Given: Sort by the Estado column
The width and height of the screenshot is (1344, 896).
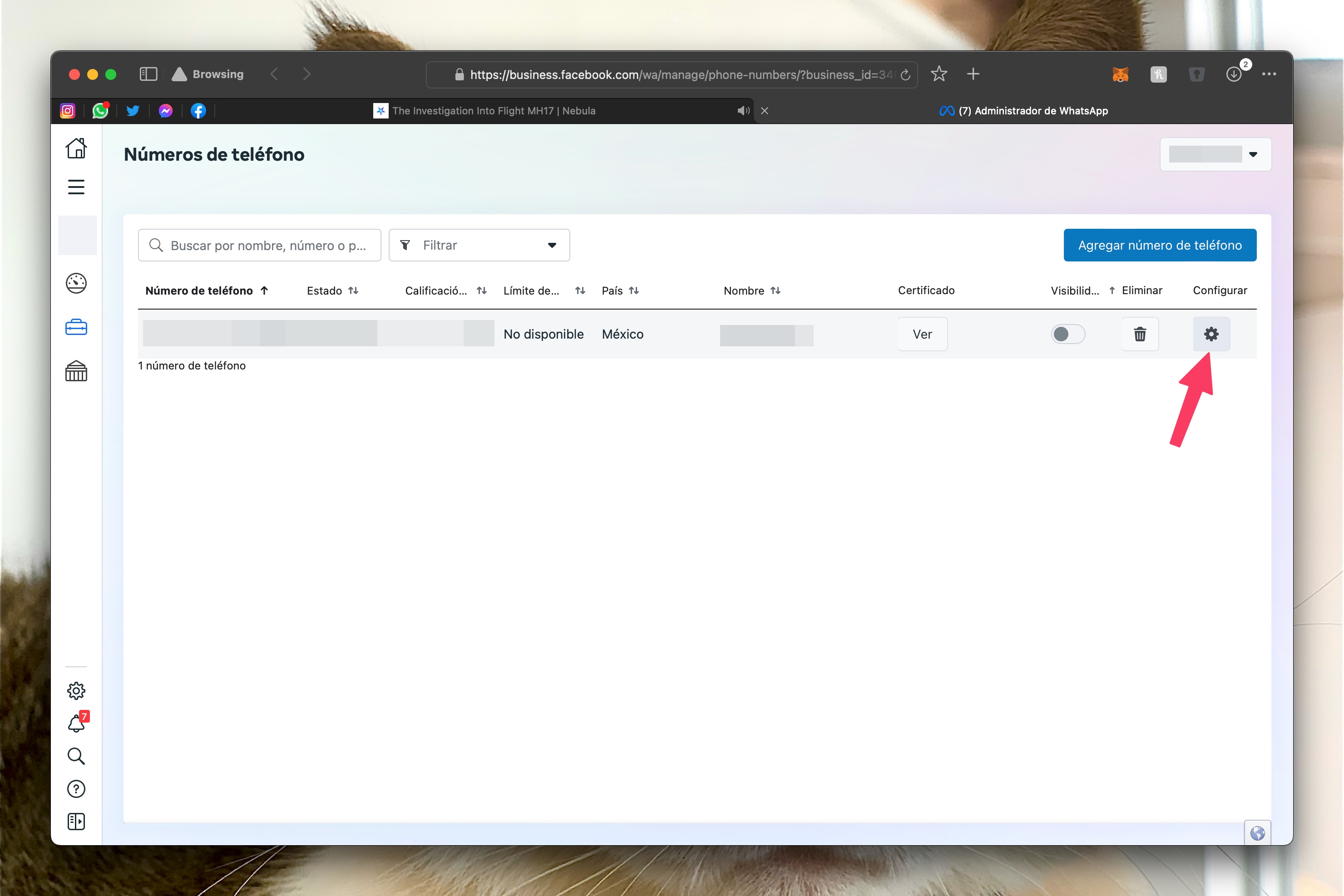Looking at the screenshot, I should point(332,291).
